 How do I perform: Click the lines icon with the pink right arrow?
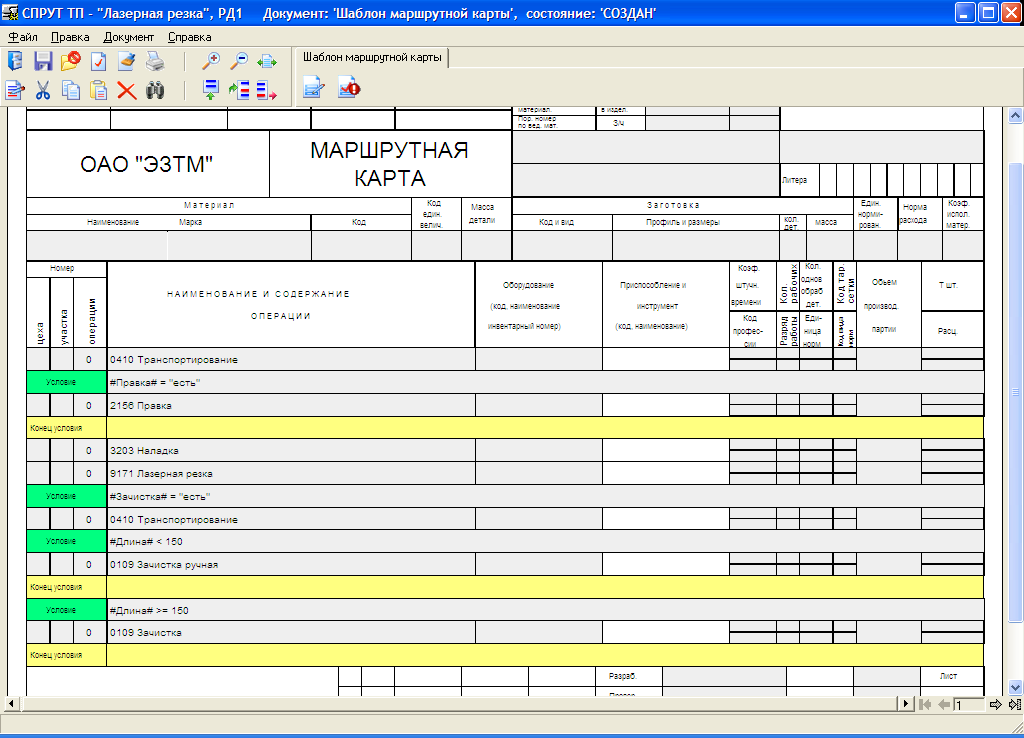266,90
